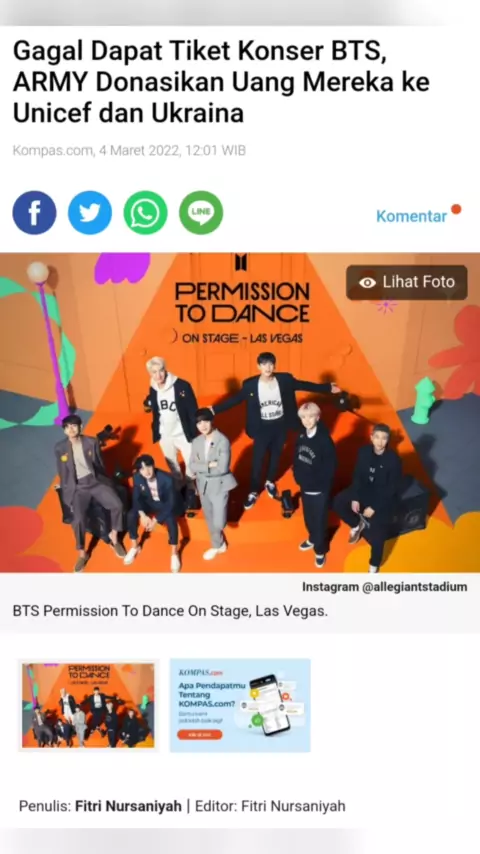This screenshot has width=480, height=854.
Task: Open the BTS poster thumbnail below caption
Action: pyautogui.click(x=88, y=705)
